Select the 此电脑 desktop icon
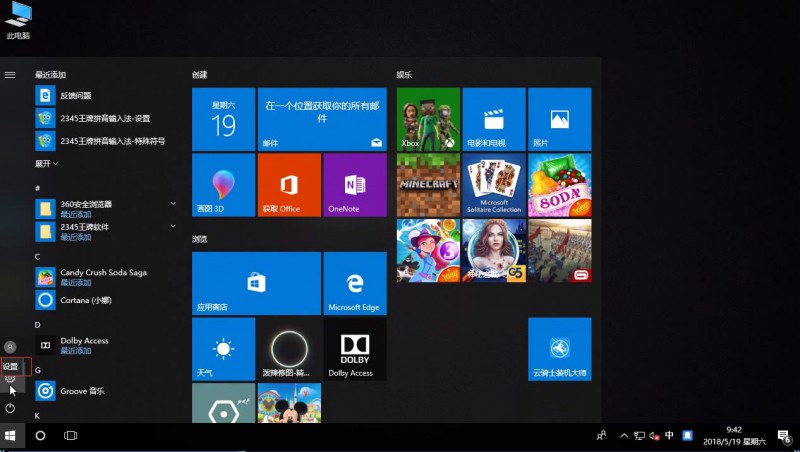 (x=18, y=21)
